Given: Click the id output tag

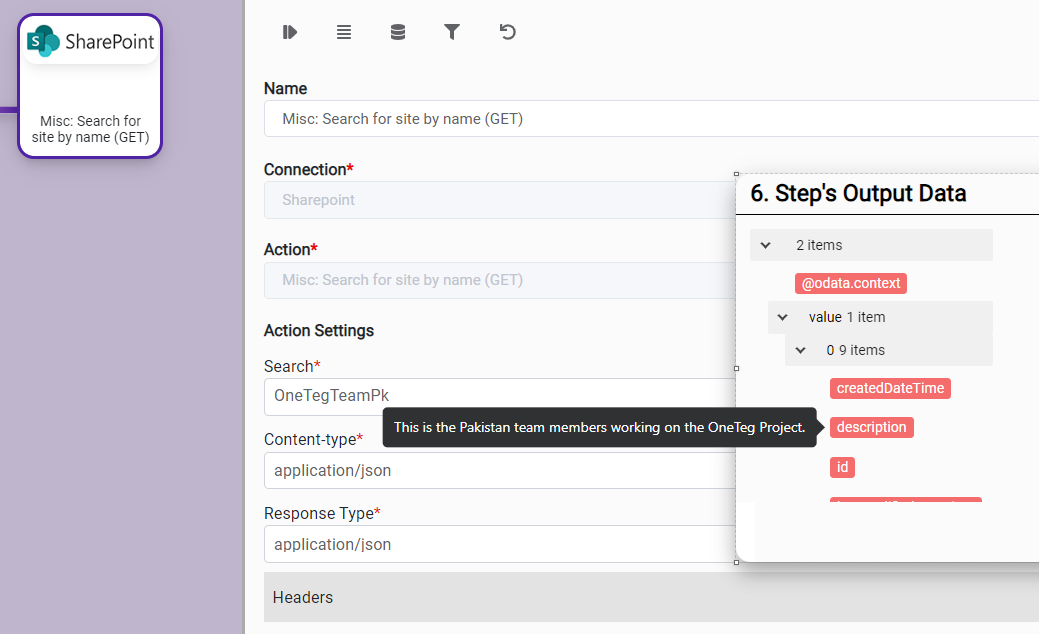Looking at the screenshot, I should click(x=842, y=467).
